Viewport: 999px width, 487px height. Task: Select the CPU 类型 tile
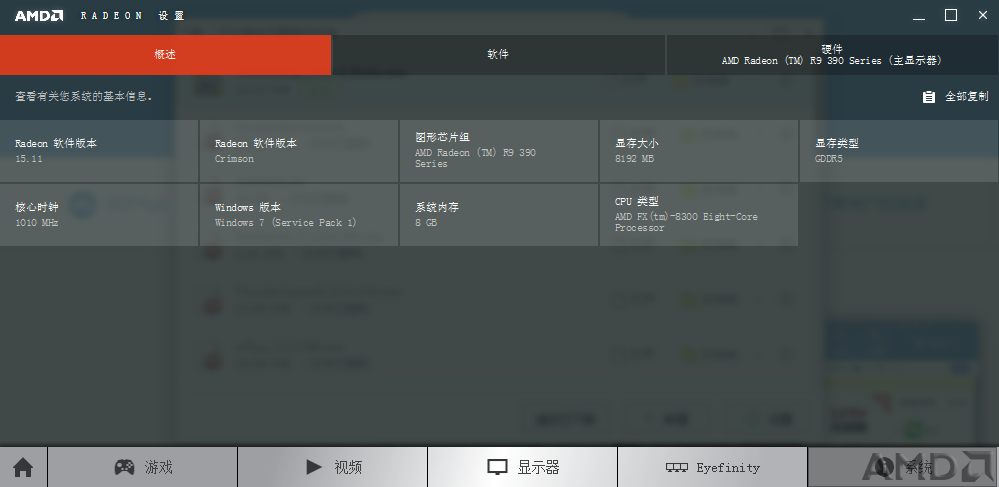(699, 215)
